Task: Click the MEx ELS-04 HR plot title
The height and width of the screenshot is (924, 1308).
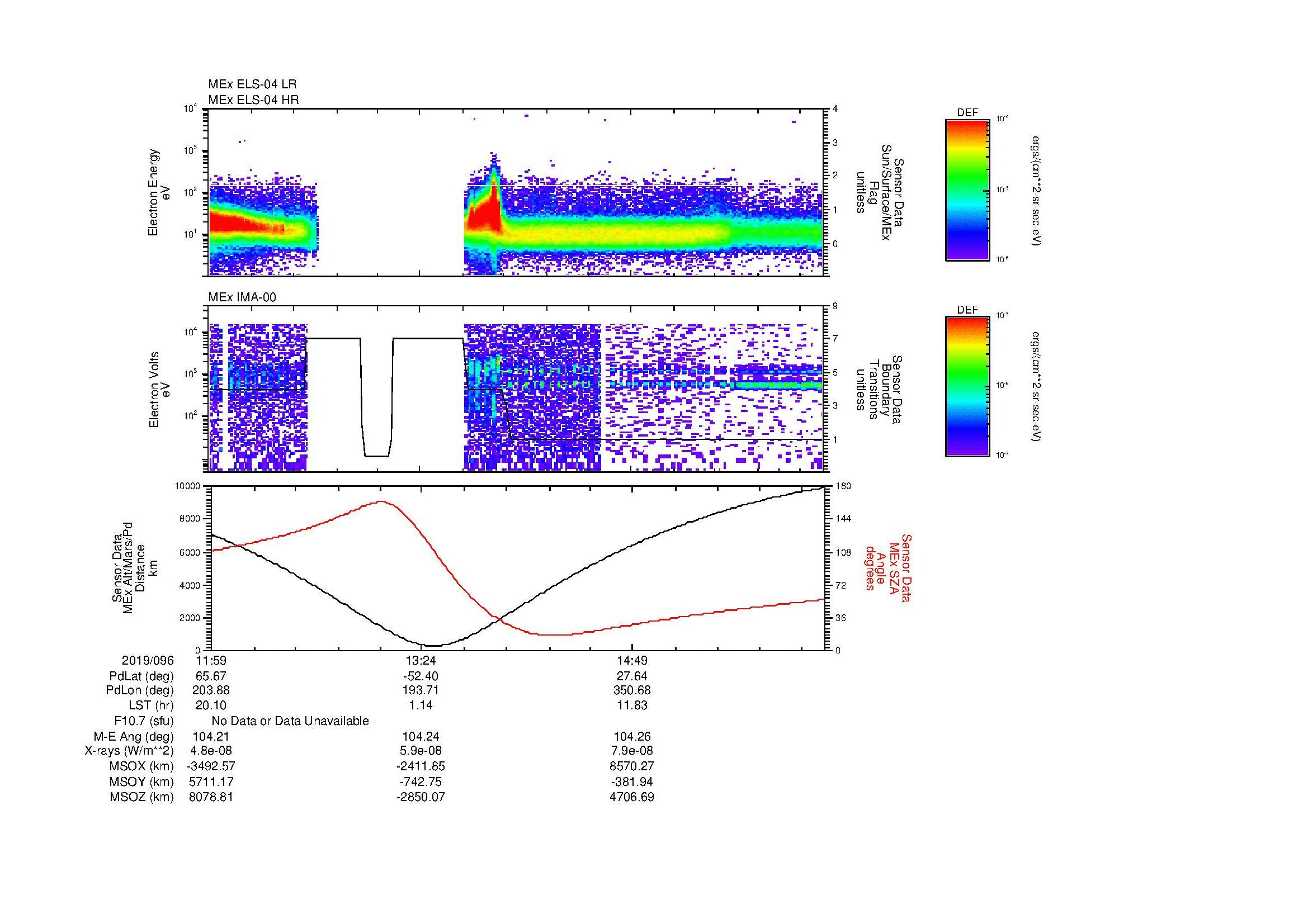Action: pyautogui.click(x=253, y=99)
